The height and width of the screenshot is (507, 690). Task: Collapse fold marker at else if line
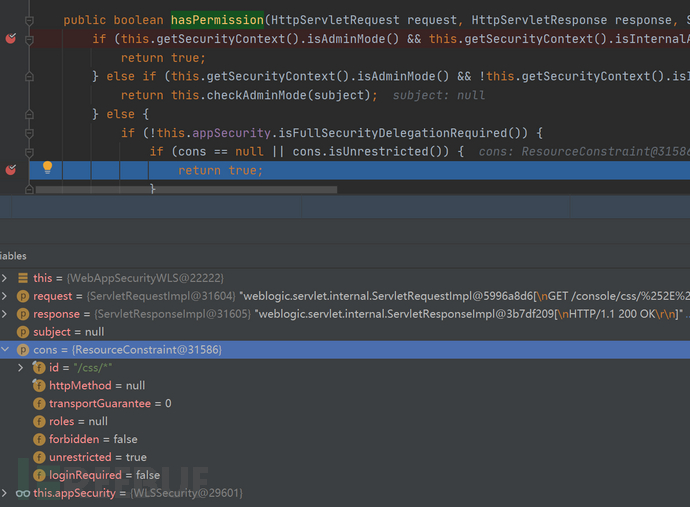29,77
